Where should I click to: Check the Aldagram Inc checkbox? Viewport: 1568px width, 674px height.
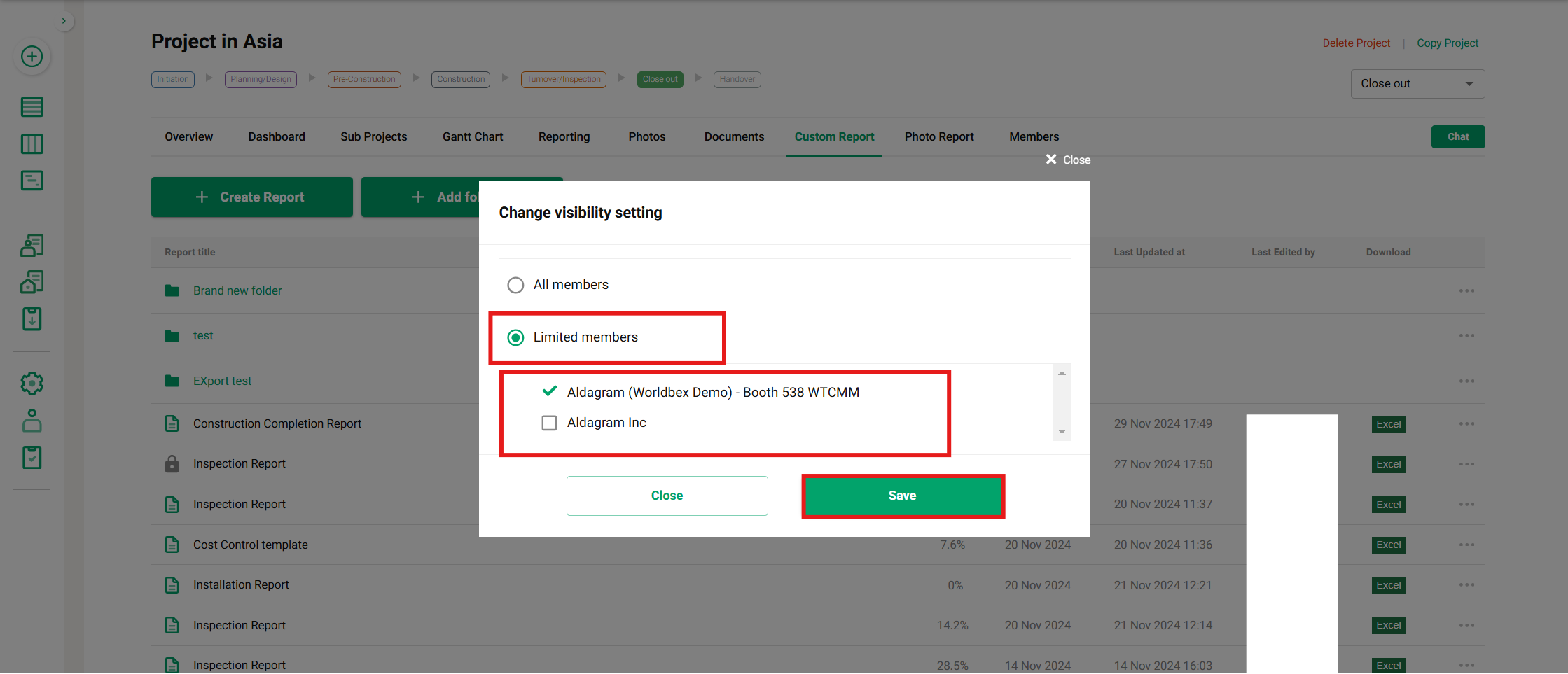pos(549,423)
